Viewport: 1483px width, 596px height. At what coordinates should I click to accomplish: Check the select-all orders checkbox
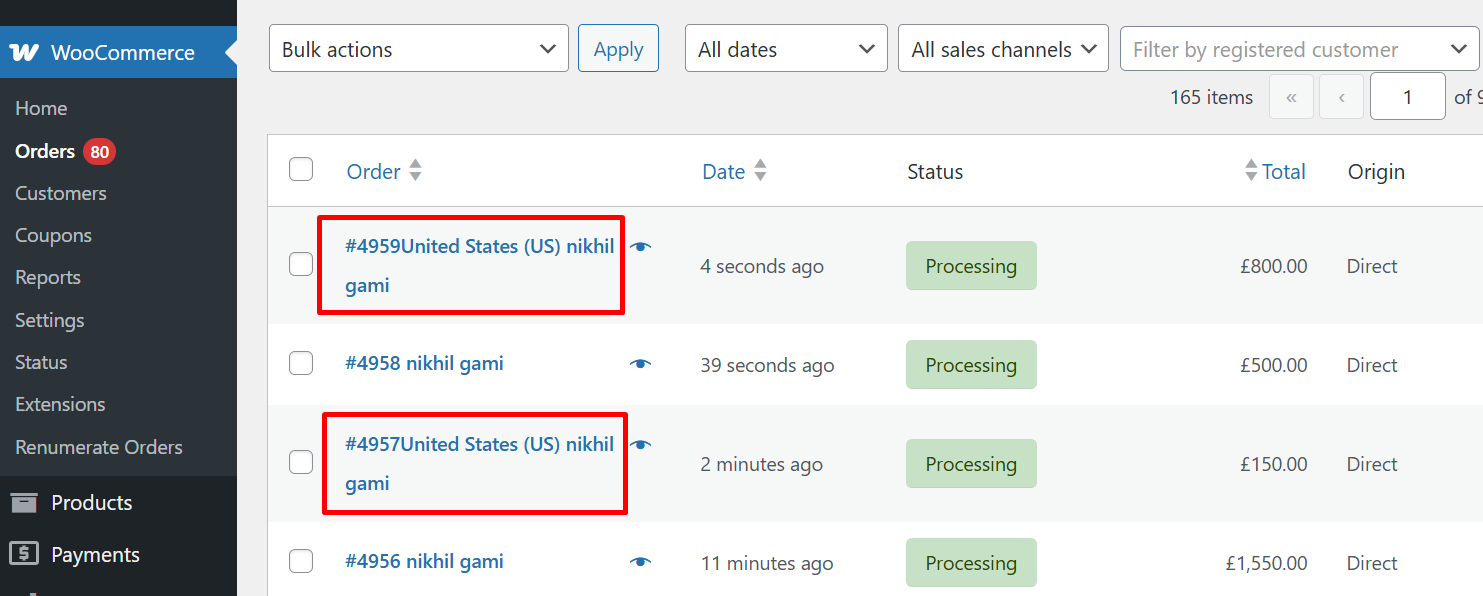pyautogui.click(x=301, y=169)
